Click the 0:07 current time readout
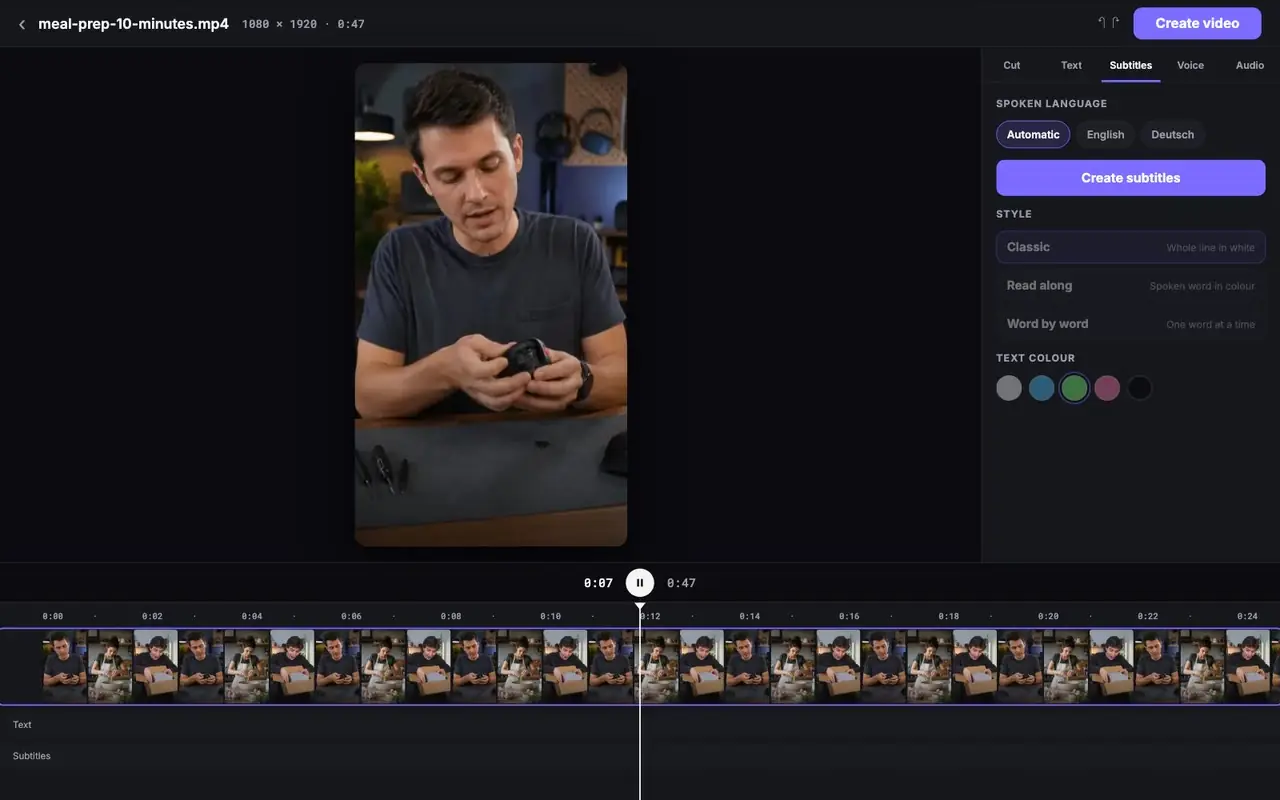The height and width of the screenshot is (800, 1280). (598, 583)
